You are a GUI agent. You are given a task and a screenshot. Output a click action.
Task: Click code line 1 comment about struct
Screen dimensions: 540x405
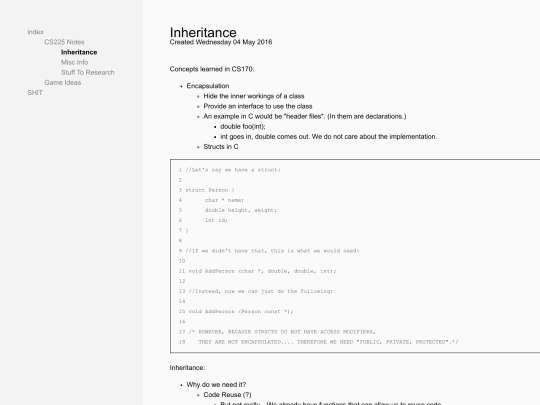tap(233, 170)
